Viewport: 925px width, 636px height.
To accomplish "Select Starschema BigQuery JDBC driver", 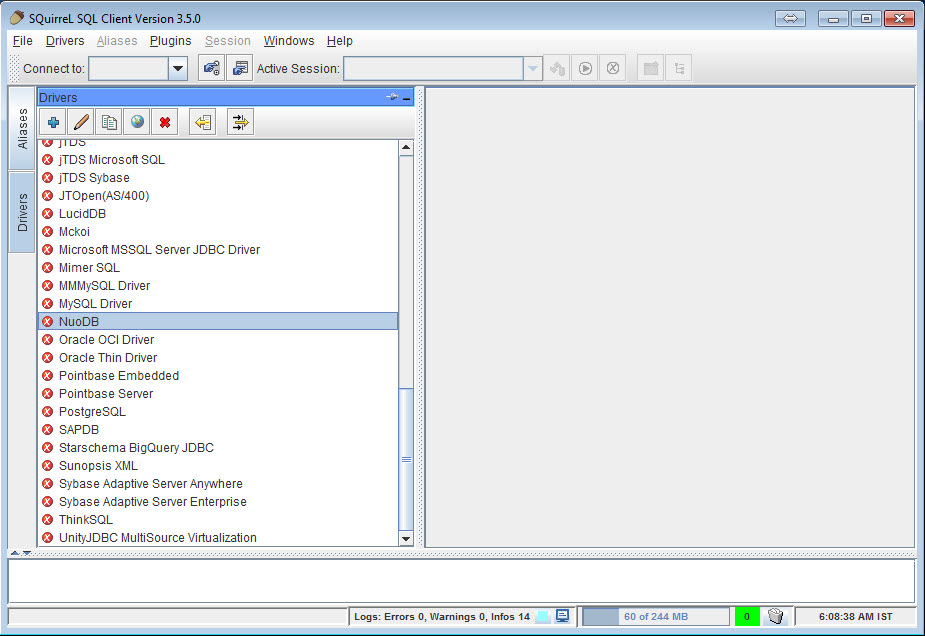I will coord(218,448).
